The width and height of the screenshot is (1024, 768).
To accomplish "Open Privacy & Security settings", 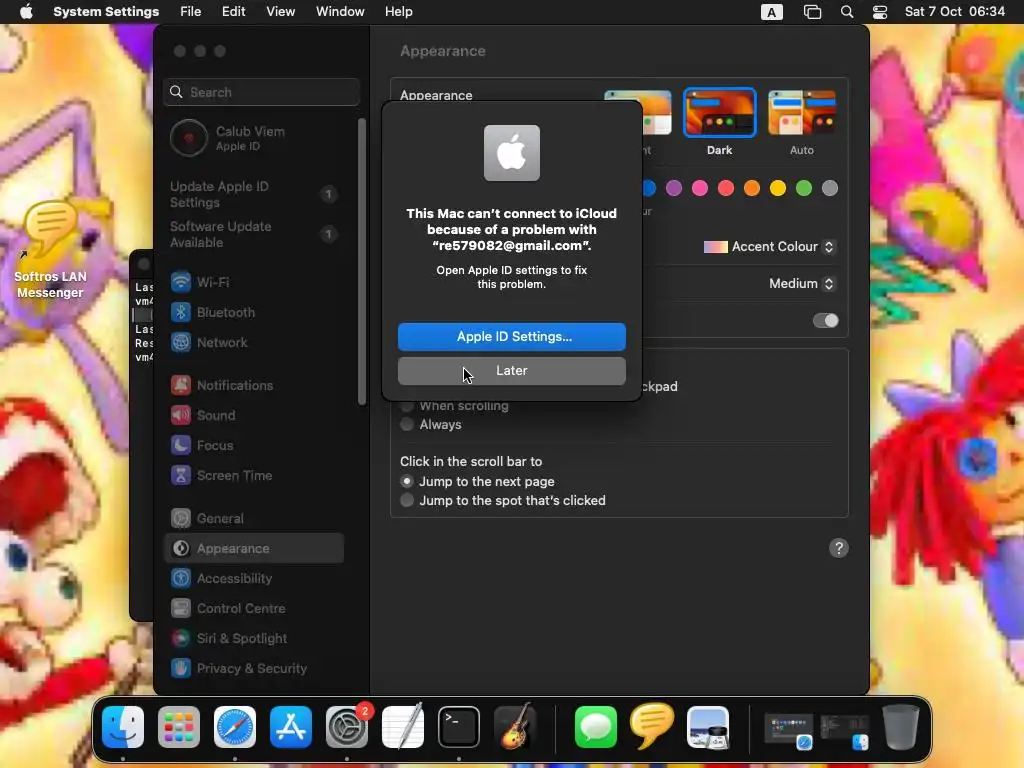I will (x=253, y=669).
